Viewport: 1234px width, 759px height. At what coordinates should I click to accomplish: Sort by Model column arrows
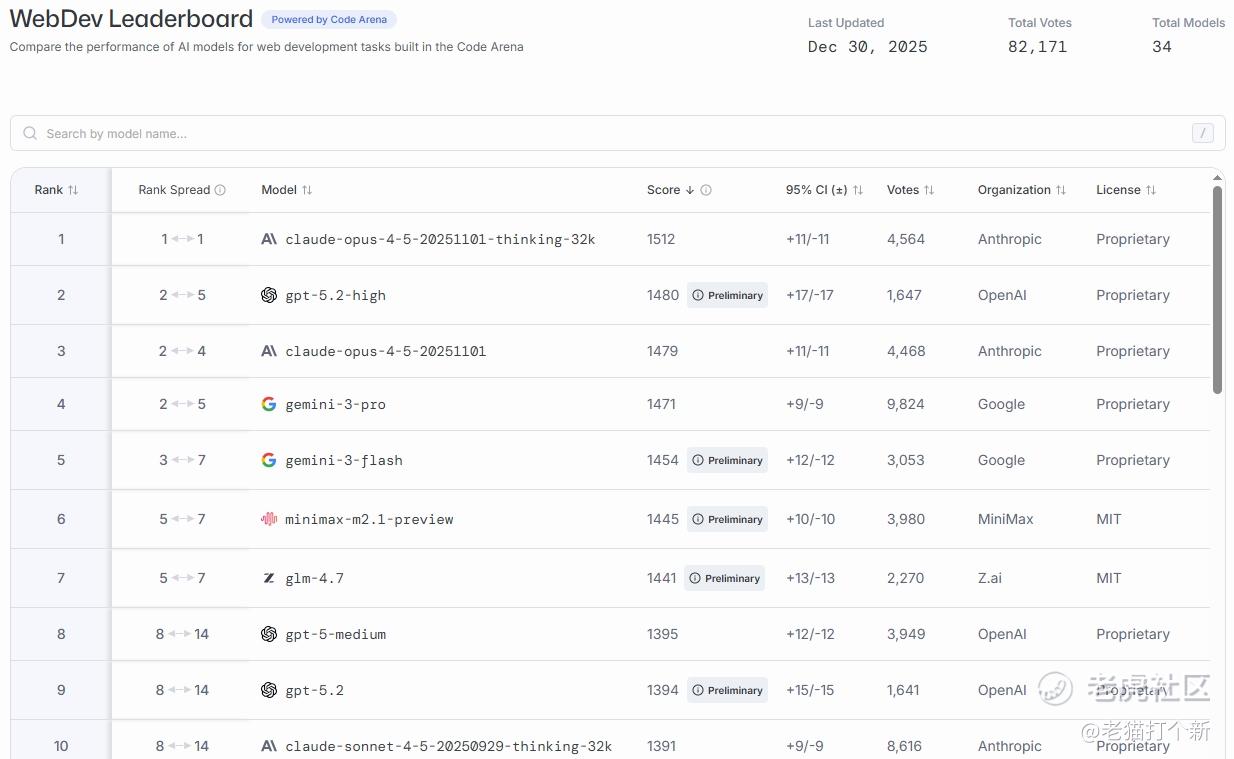click(x=307, y=190)
